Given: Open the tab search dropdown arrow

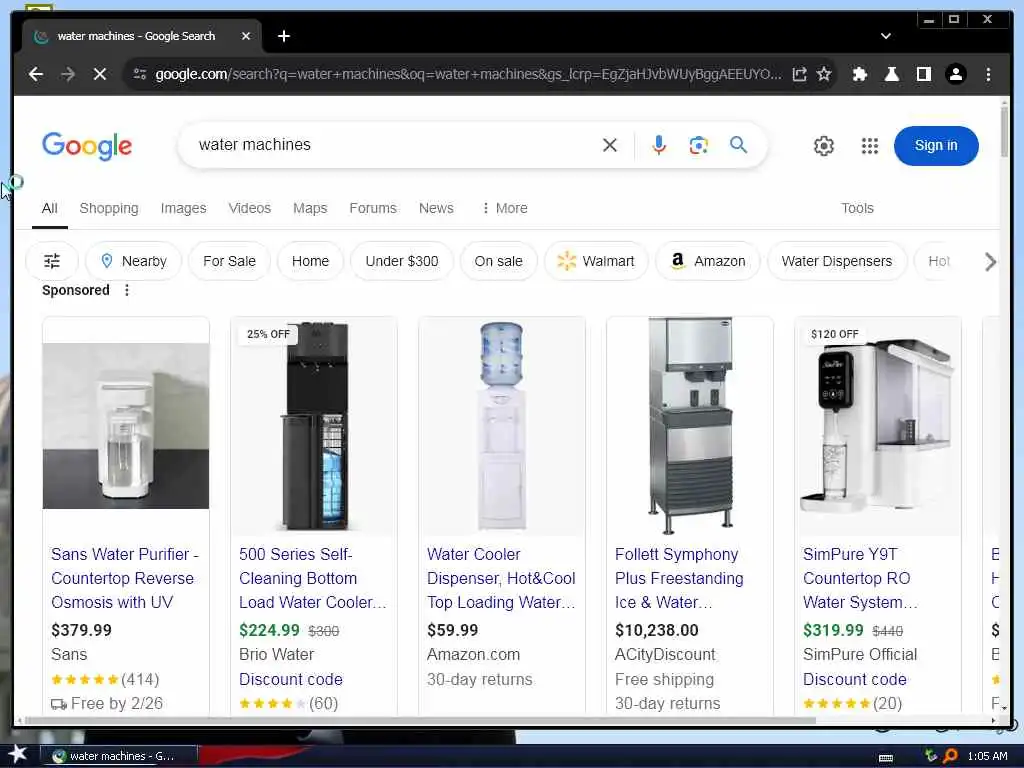Looking at the screenshot, I should 886,37.
